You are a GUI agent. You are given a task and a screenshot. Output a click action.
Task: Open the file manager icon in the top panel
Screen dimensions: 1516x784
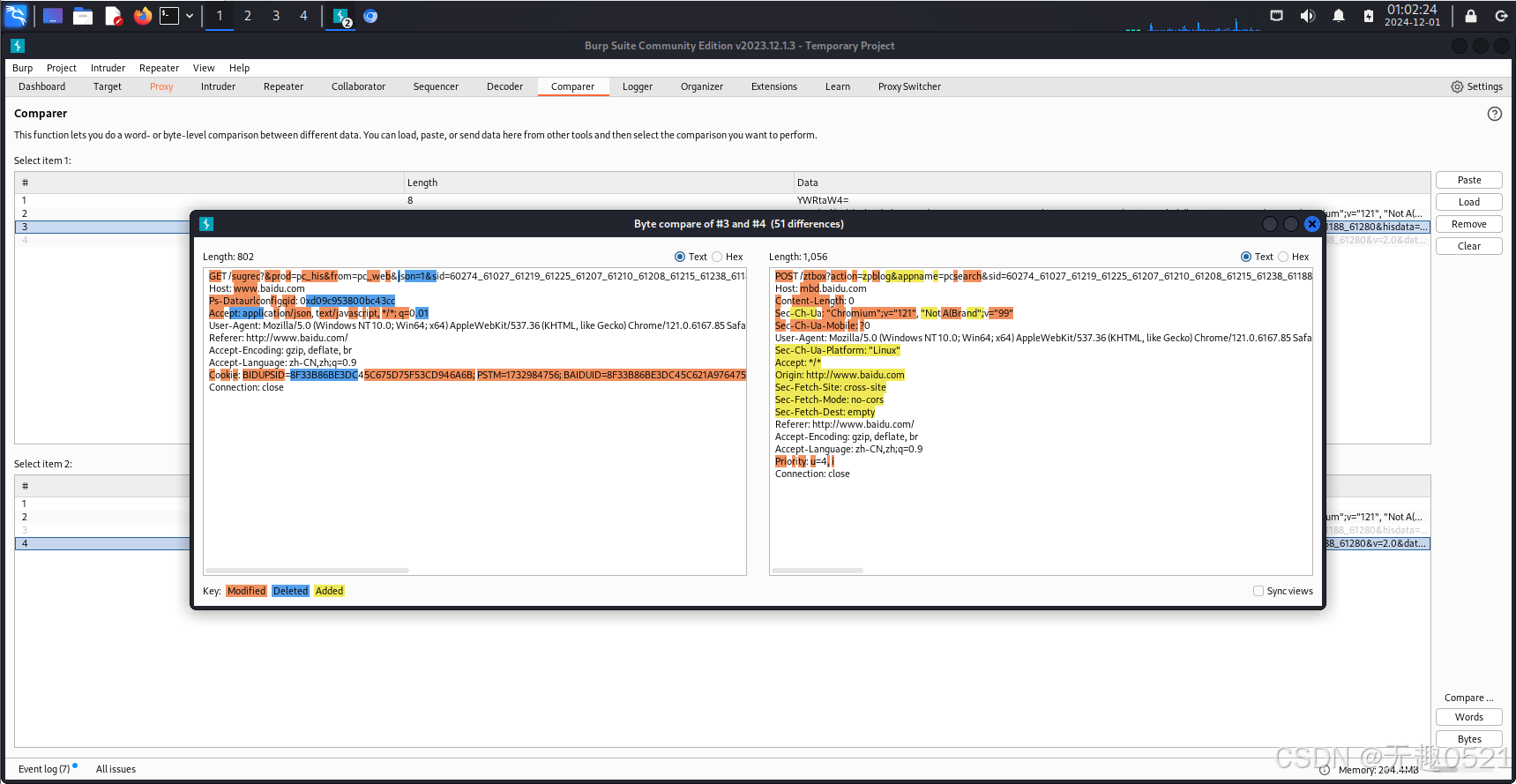pyautogui.click(x=83, y=16)
